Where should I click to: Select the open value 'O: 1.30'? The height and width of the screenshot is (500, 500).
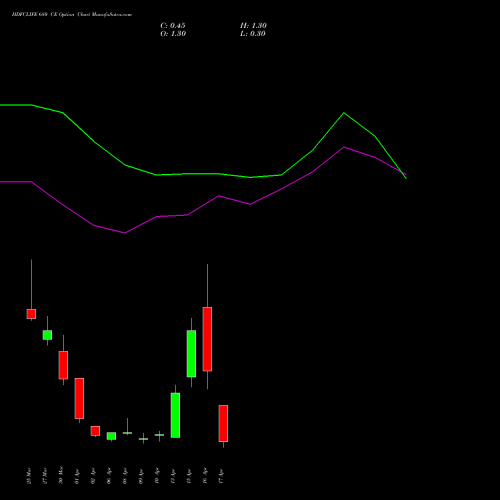click(x=173, y=34)
